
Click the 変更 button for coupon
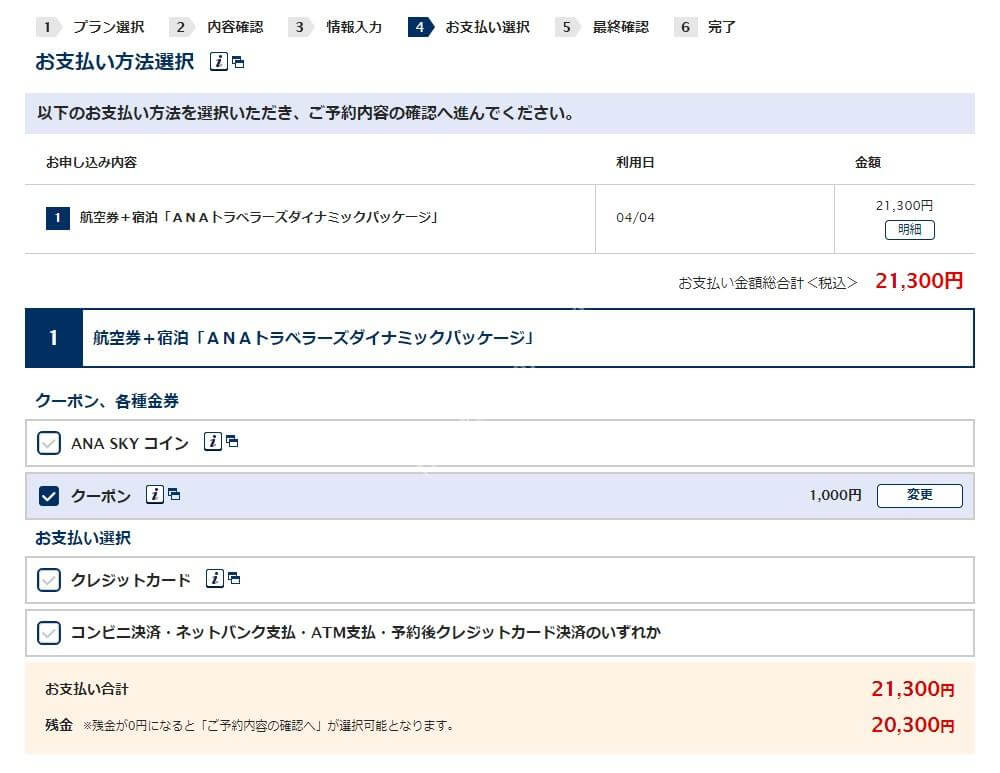pyautogui.click(x=920, y=496)
